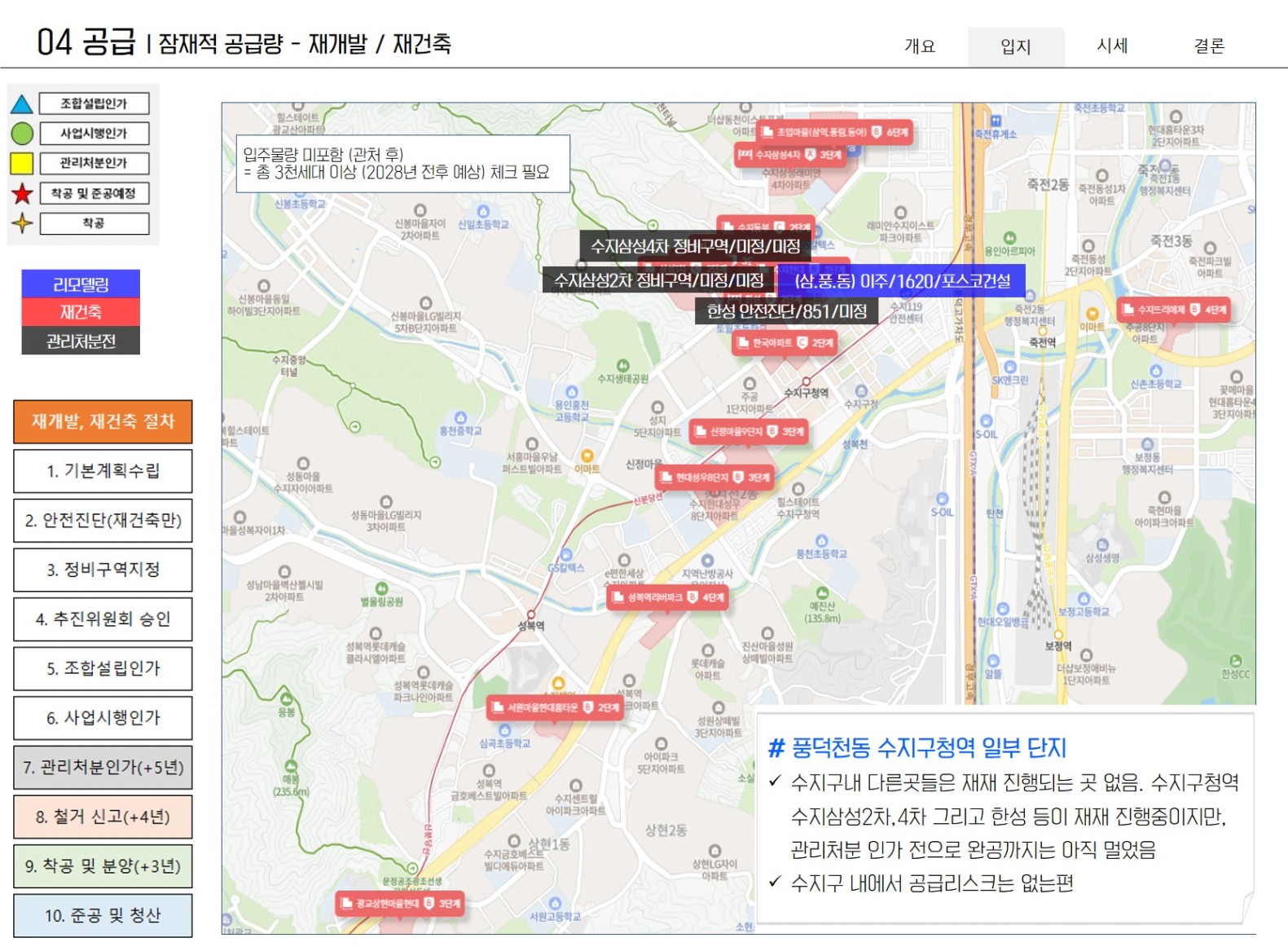Select step 10. 준공 및 청산

click(103, 916)
